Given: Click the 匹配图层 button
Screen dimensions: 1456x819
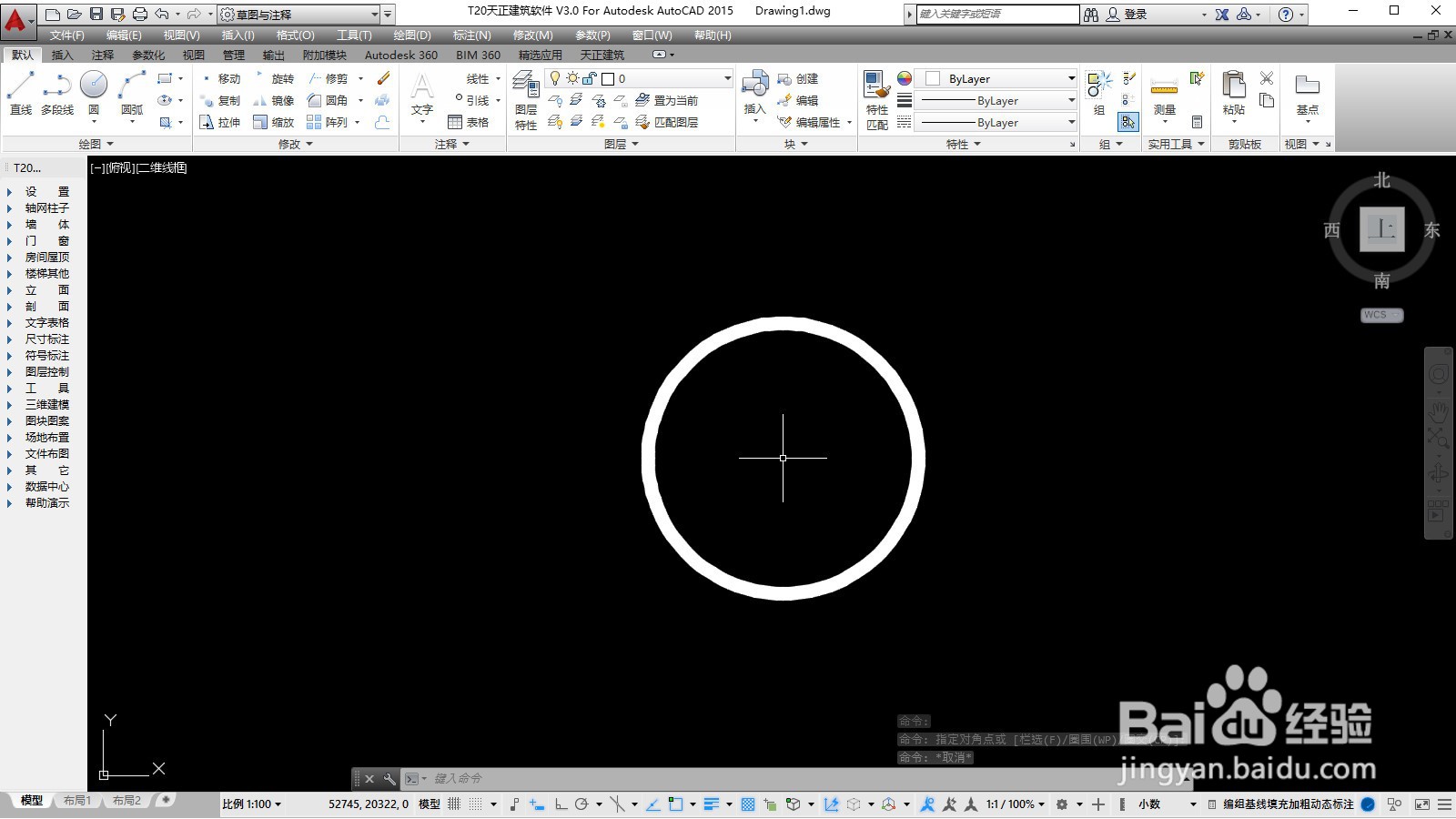Looking at the screenshot, I should [667, 123].
